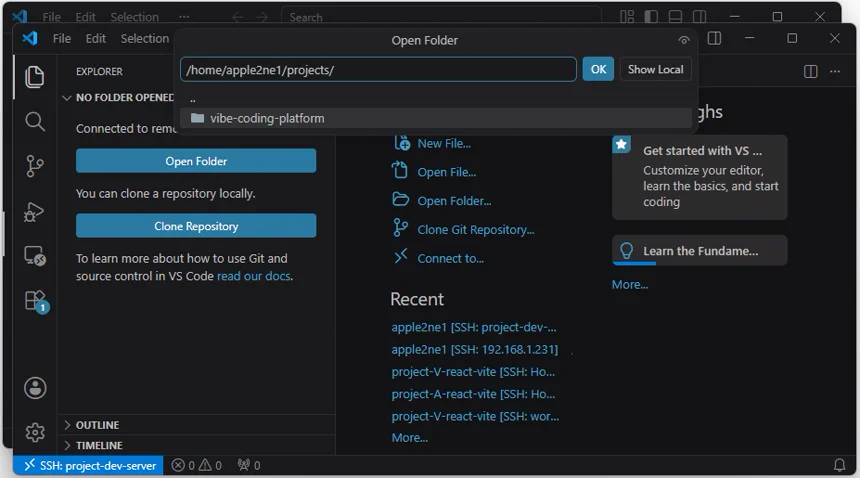The image size is (860, 478).
Task: Open Get started with VS Code walkthrough card
Action: [700, 177]
